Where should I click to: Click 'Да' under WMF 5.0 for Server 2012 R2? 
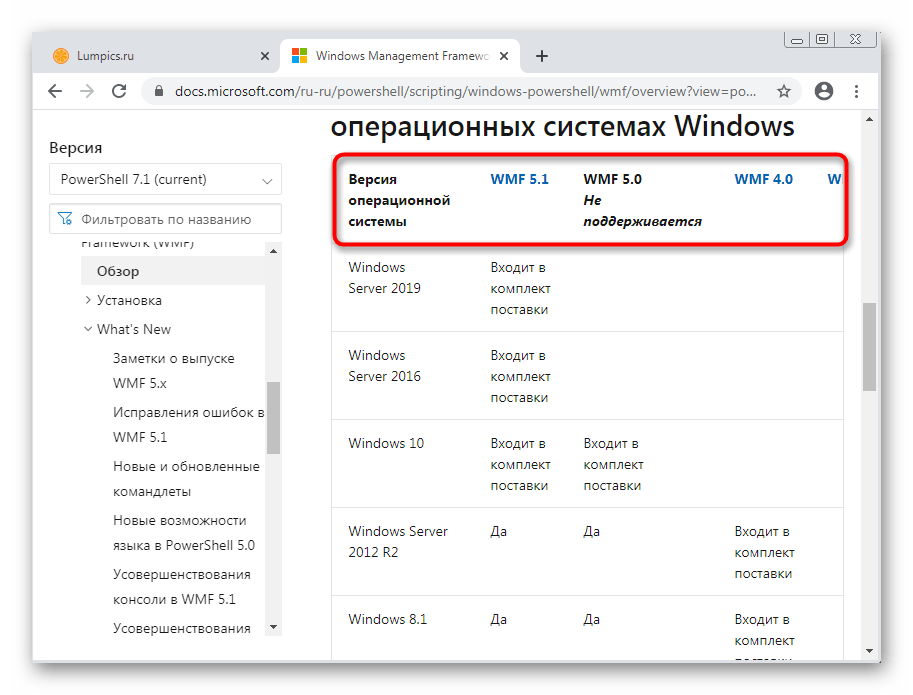(x=592, y=531)
